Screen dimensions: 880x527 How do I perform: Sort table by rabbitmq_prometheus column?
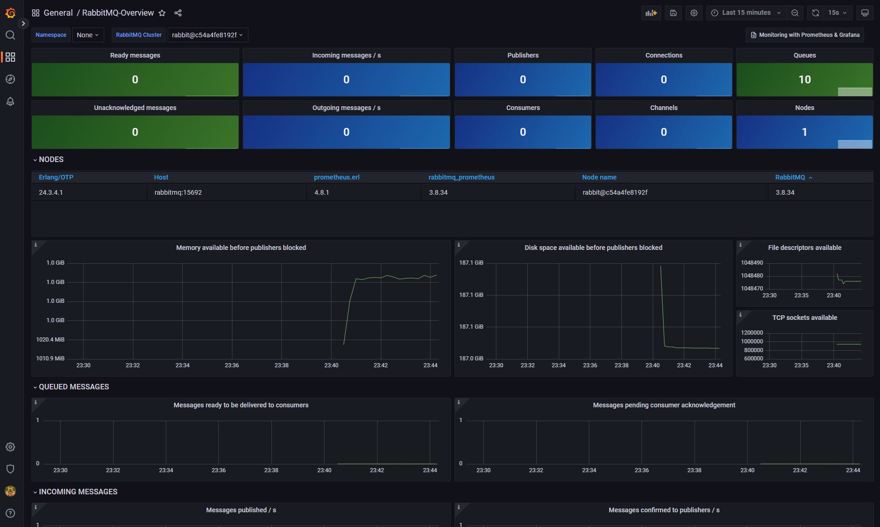click(x=461, y=177)
